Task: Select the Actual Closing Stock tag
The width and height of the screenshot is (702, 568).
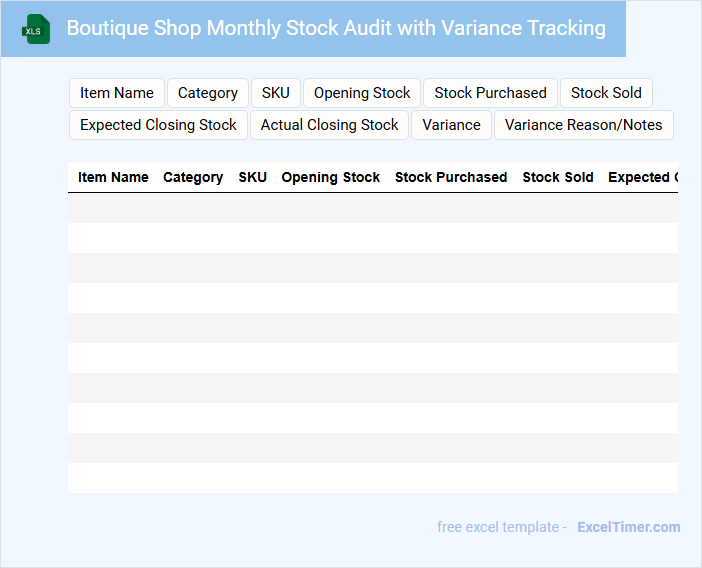Action: [x=330, y=125]
